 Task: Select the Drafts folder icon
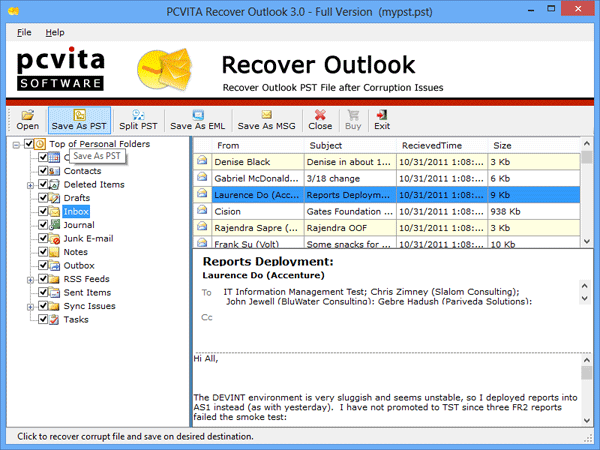click(x=54, y=198)
